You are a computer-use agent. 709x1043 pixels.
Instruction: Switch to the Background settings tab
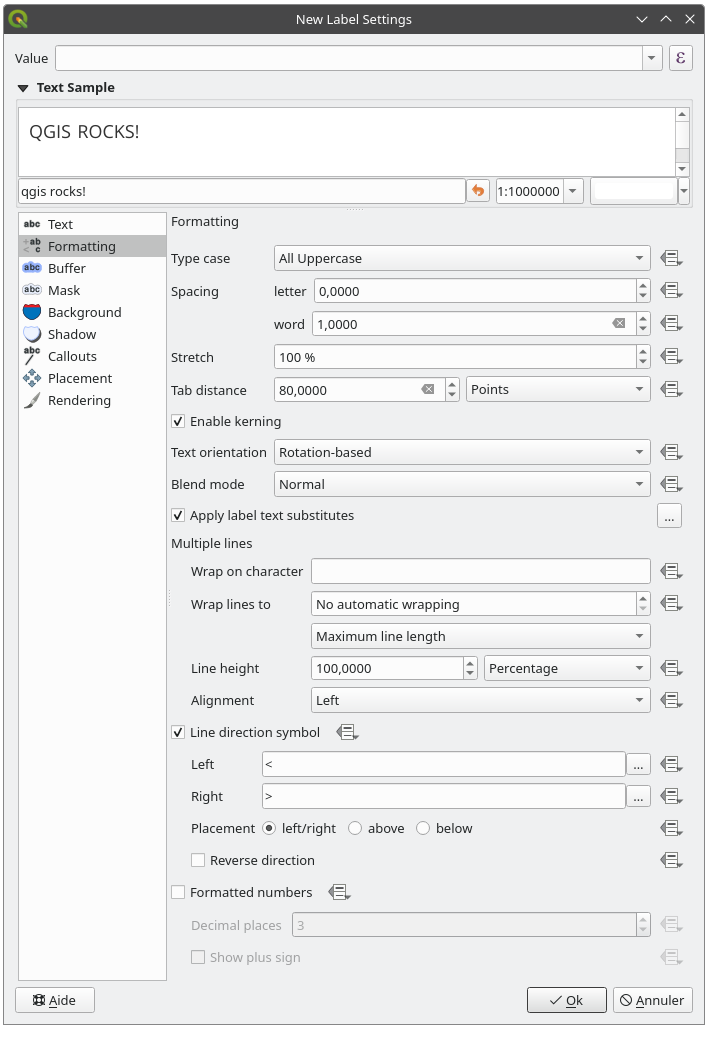tap(92, 312)
